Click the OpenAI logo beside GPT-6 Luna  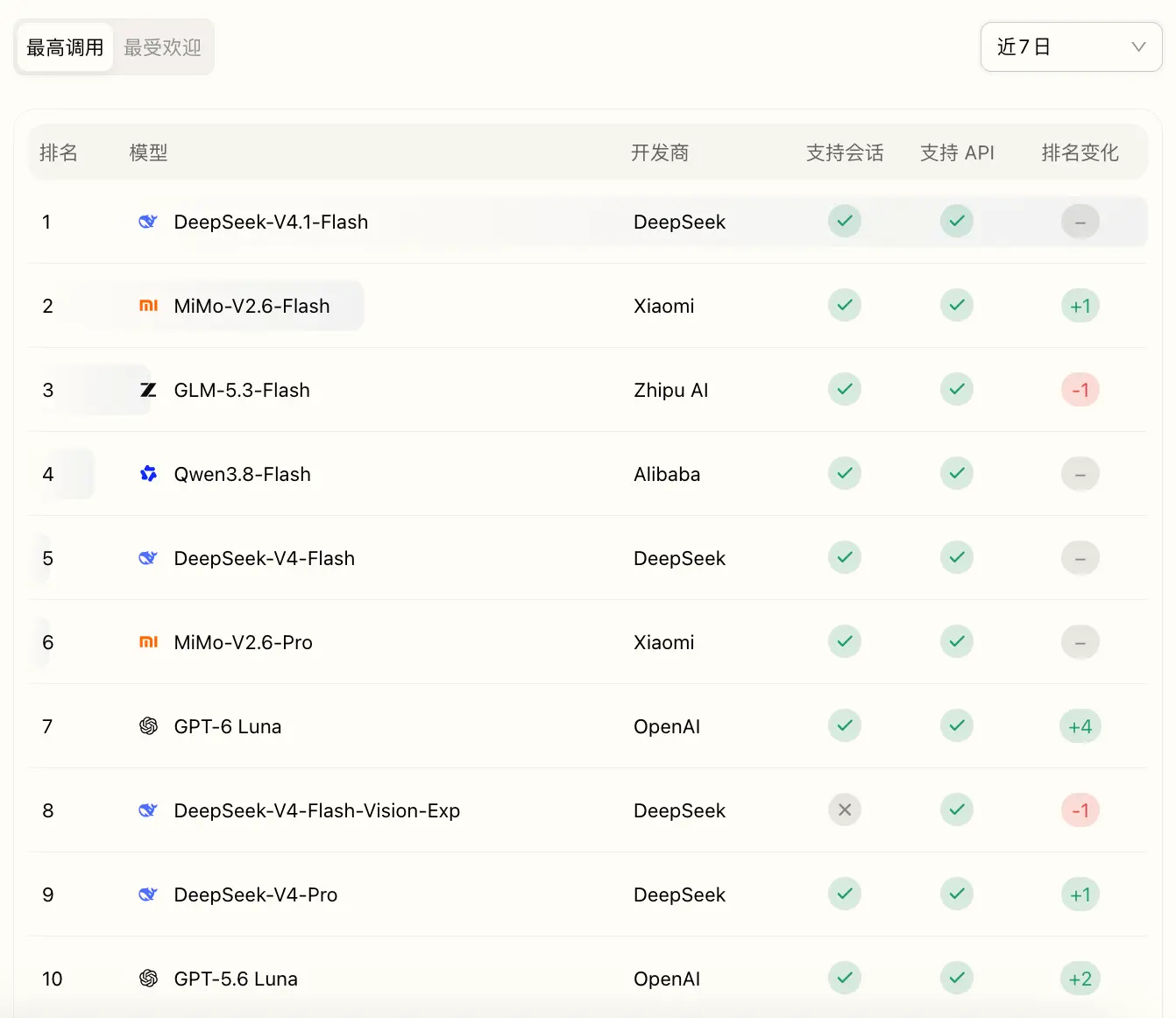pos(148,726)
